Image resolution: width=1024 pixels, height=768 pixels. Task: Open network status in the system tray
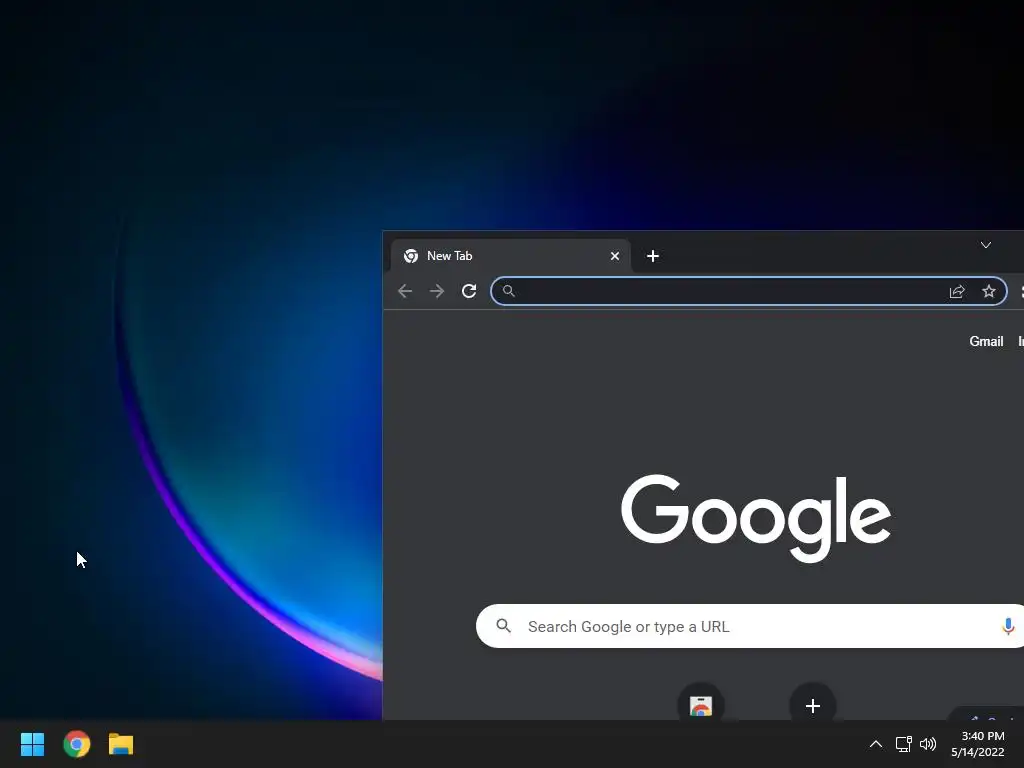(903, 744)
